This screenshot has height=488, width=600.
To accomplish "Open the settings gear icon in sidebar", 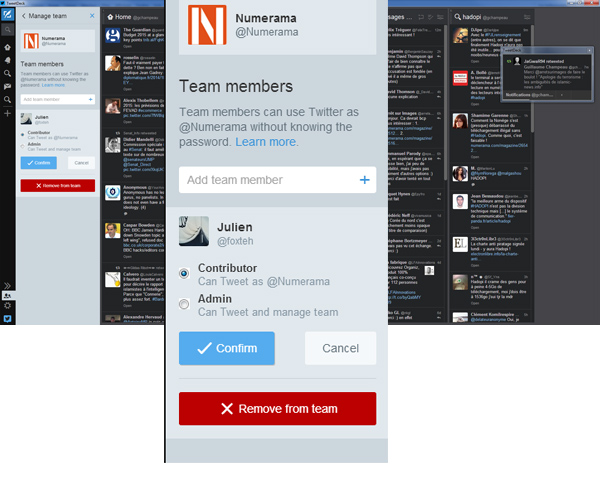I will pyautogui.click(x=6, y=306).
